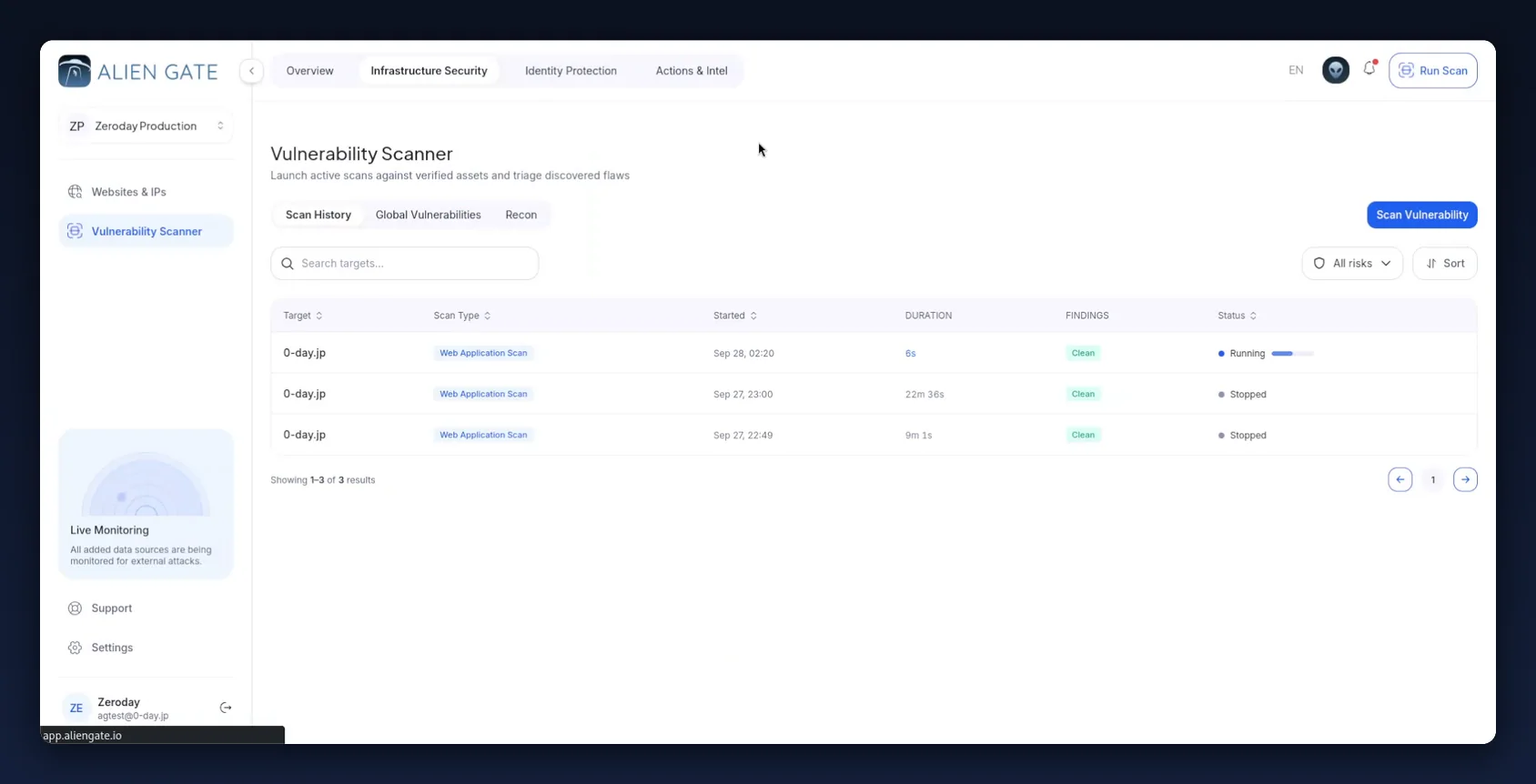Go to Actions & Intel tab
The height and width of the screenshot is (784, 1536).
click(692, 71)
